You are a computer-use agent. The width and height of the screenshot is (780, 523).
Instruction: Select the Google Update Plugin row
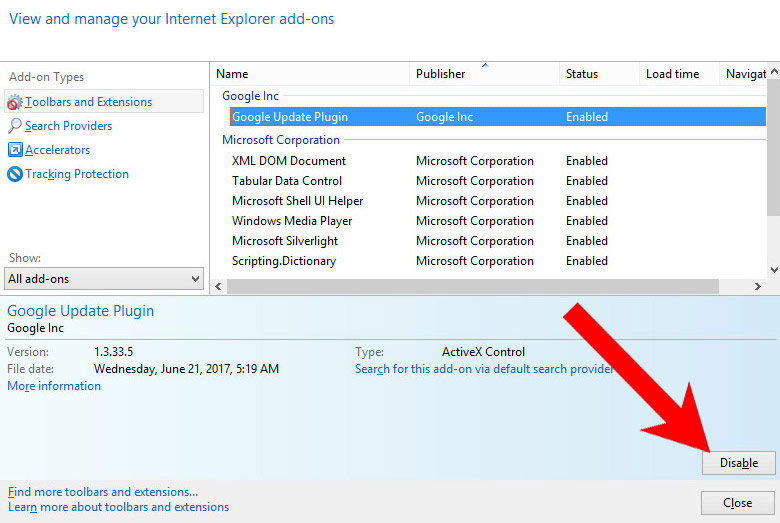tap(497, 117)
